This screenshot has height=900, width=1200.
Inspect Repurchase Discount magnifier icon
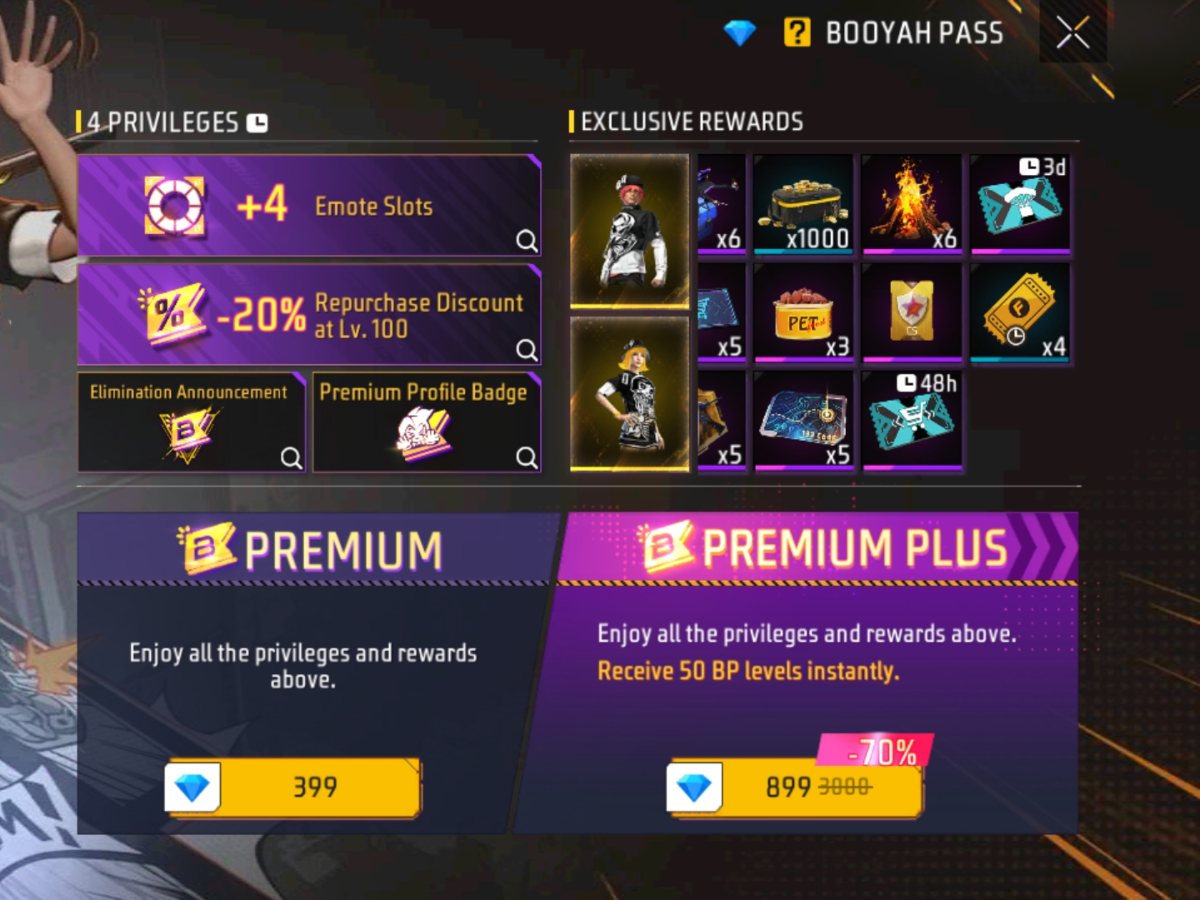point(526,350)
